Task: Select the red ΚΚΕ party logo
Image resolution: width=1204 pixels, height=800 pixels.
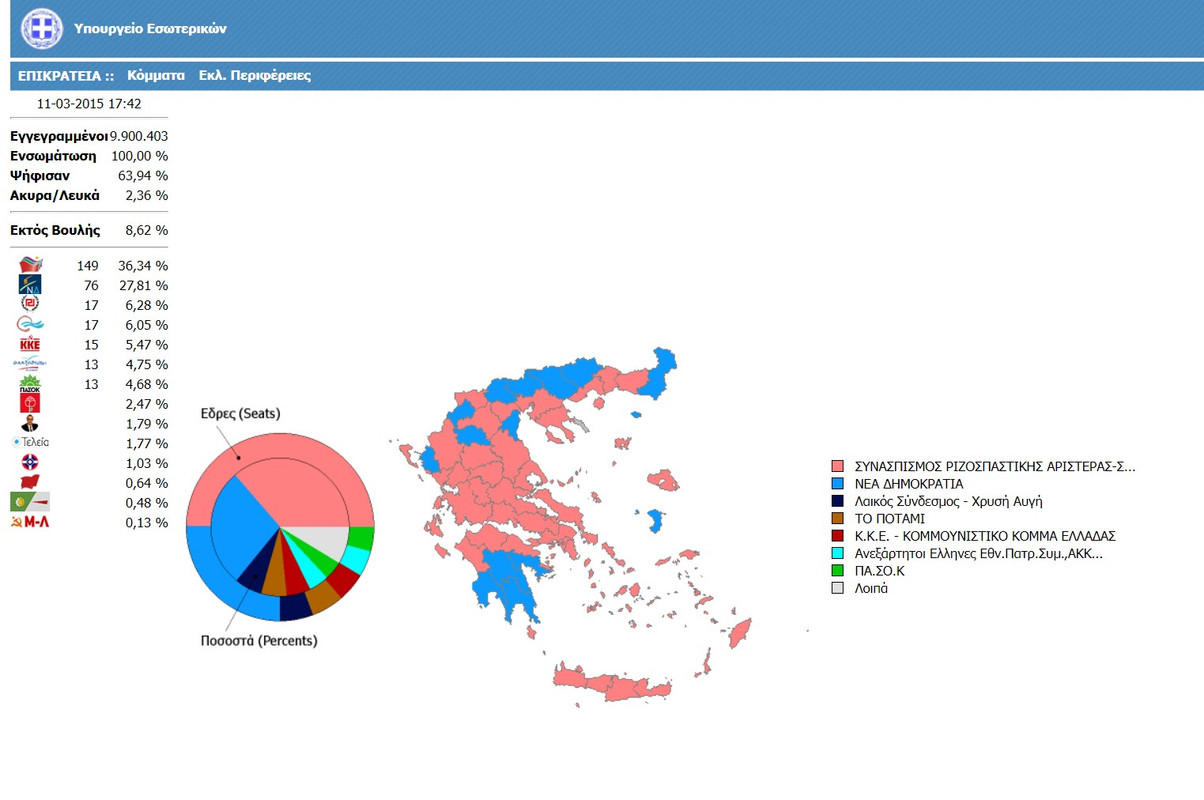Action: point(31,345)
